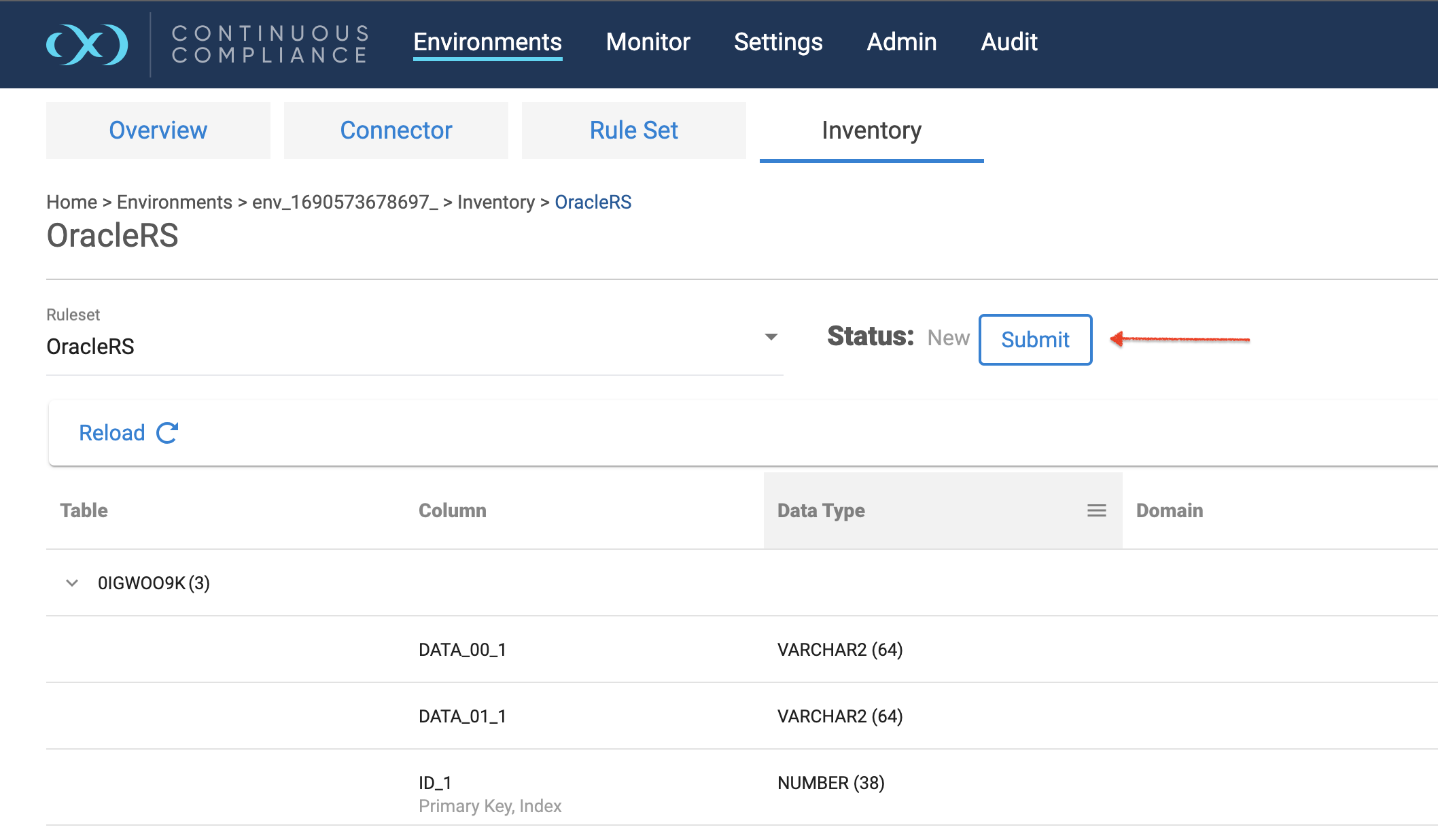Click the Reload circular arrow icon

point(167,433)
